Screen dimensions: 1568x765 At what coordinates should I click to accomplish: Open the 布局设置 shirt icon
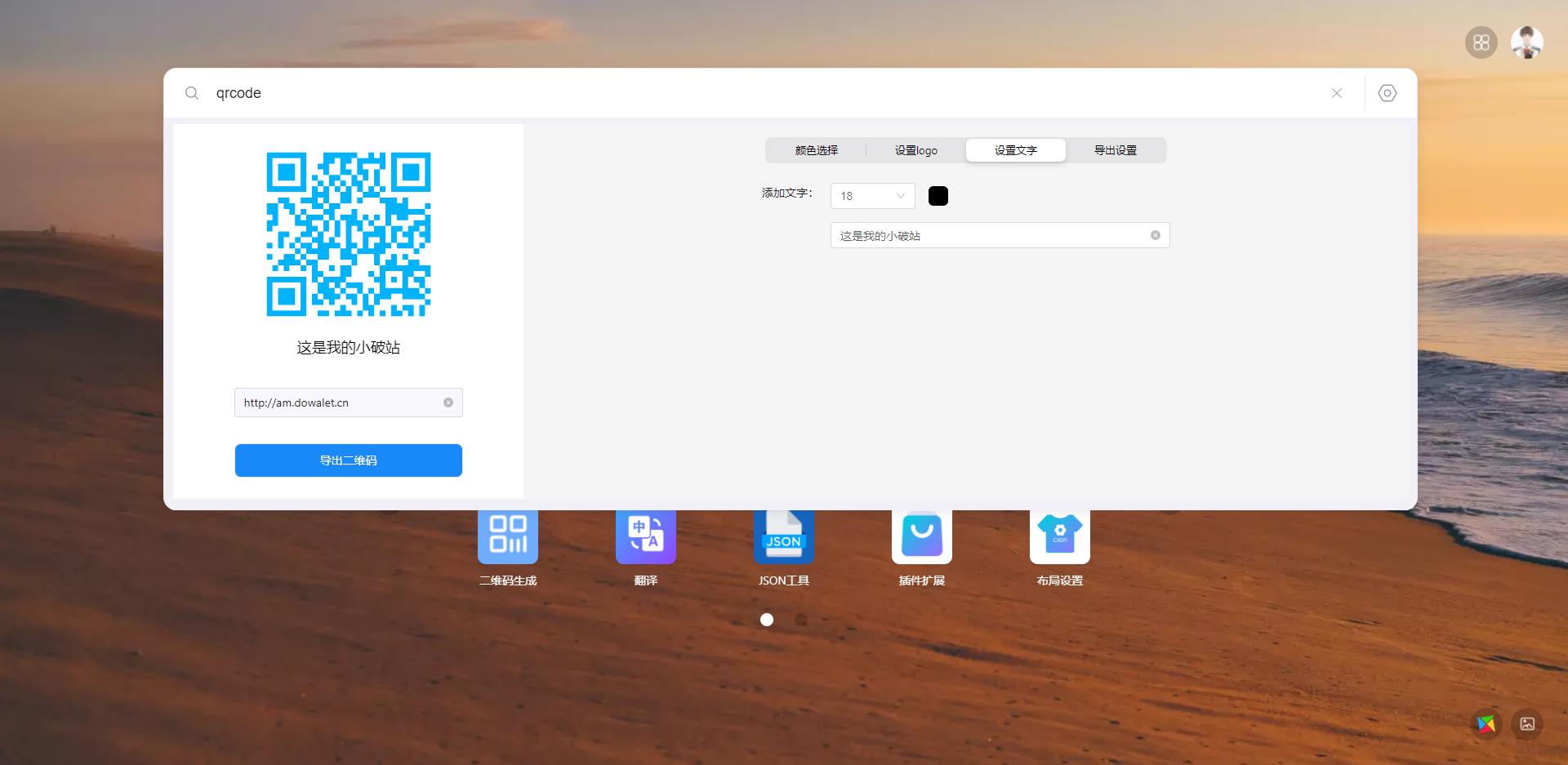[1060, 536]
